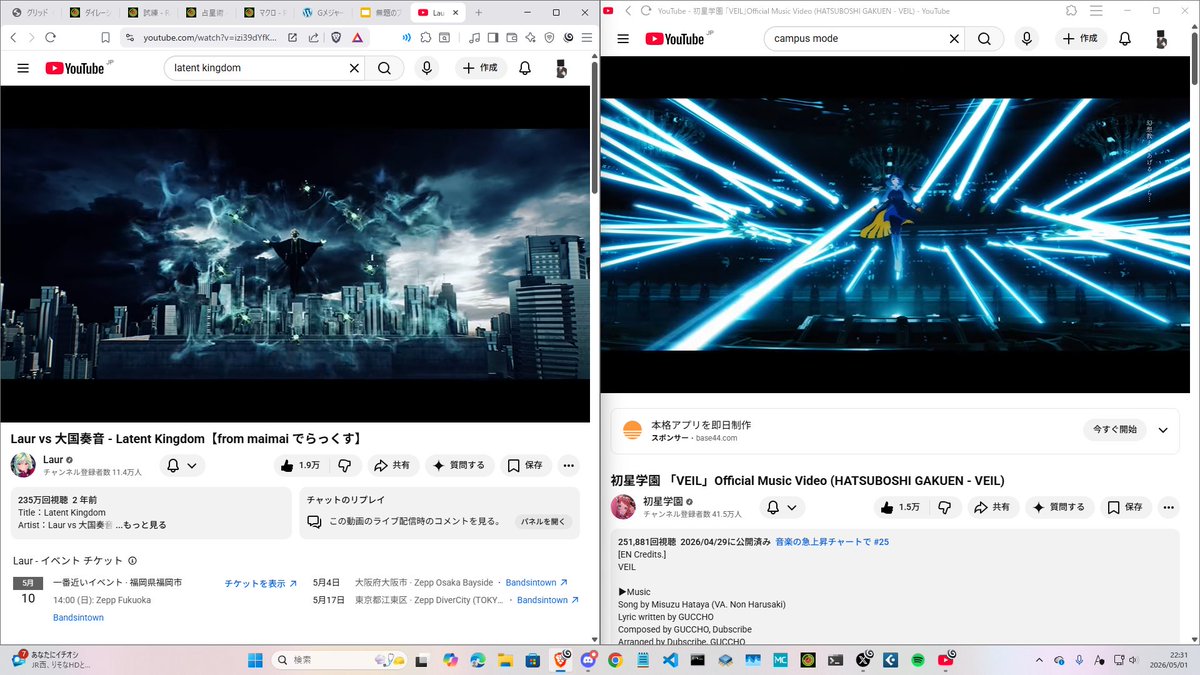Expand description with ...もっと見る

click(x=140, y=525)
